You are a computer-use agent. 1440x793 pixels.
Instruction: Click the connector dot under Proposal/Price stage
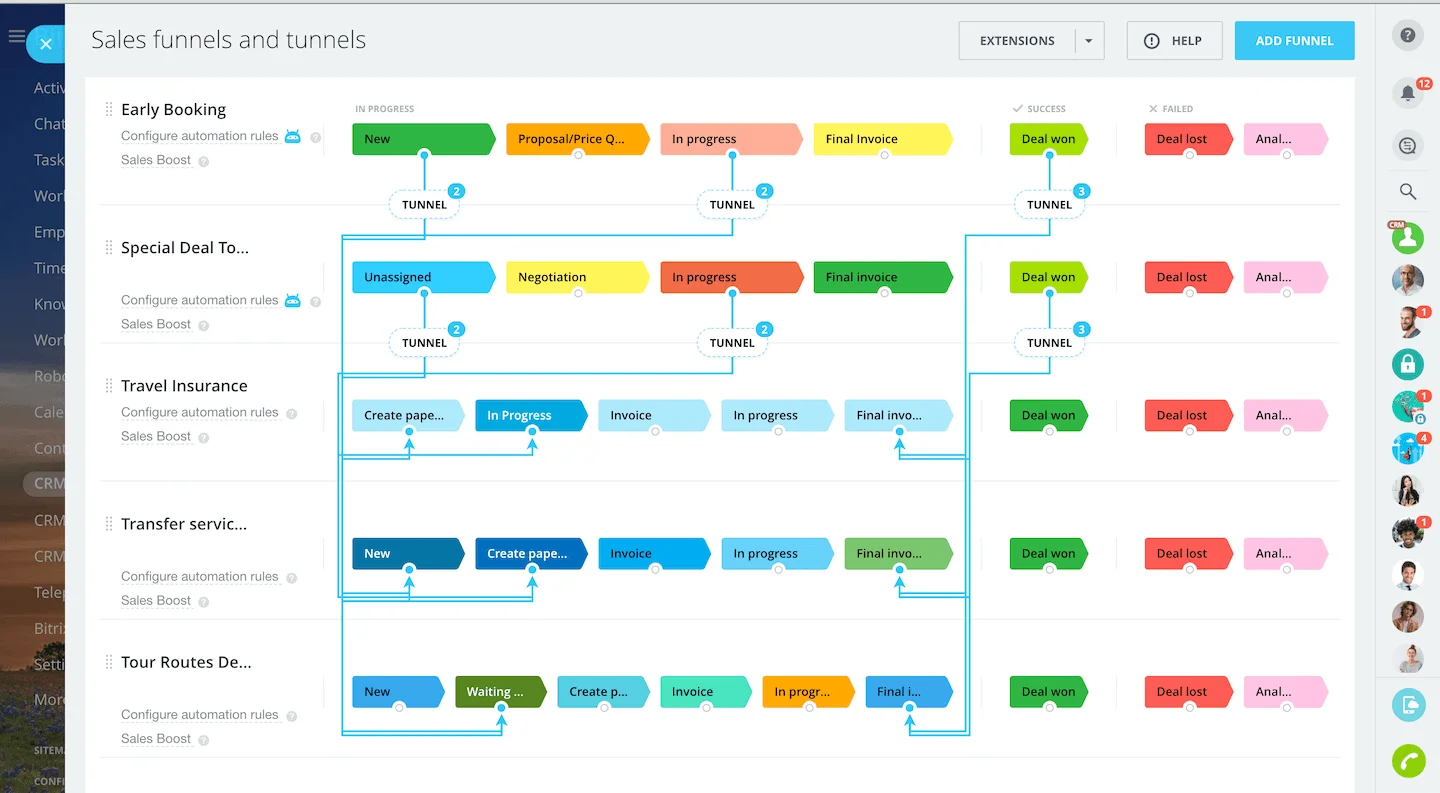(x=578, y=155)
